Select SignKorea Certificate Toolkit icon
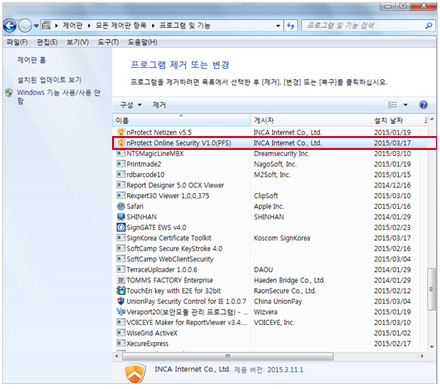This screenshot has width=440, height=389. coord(121,238)
